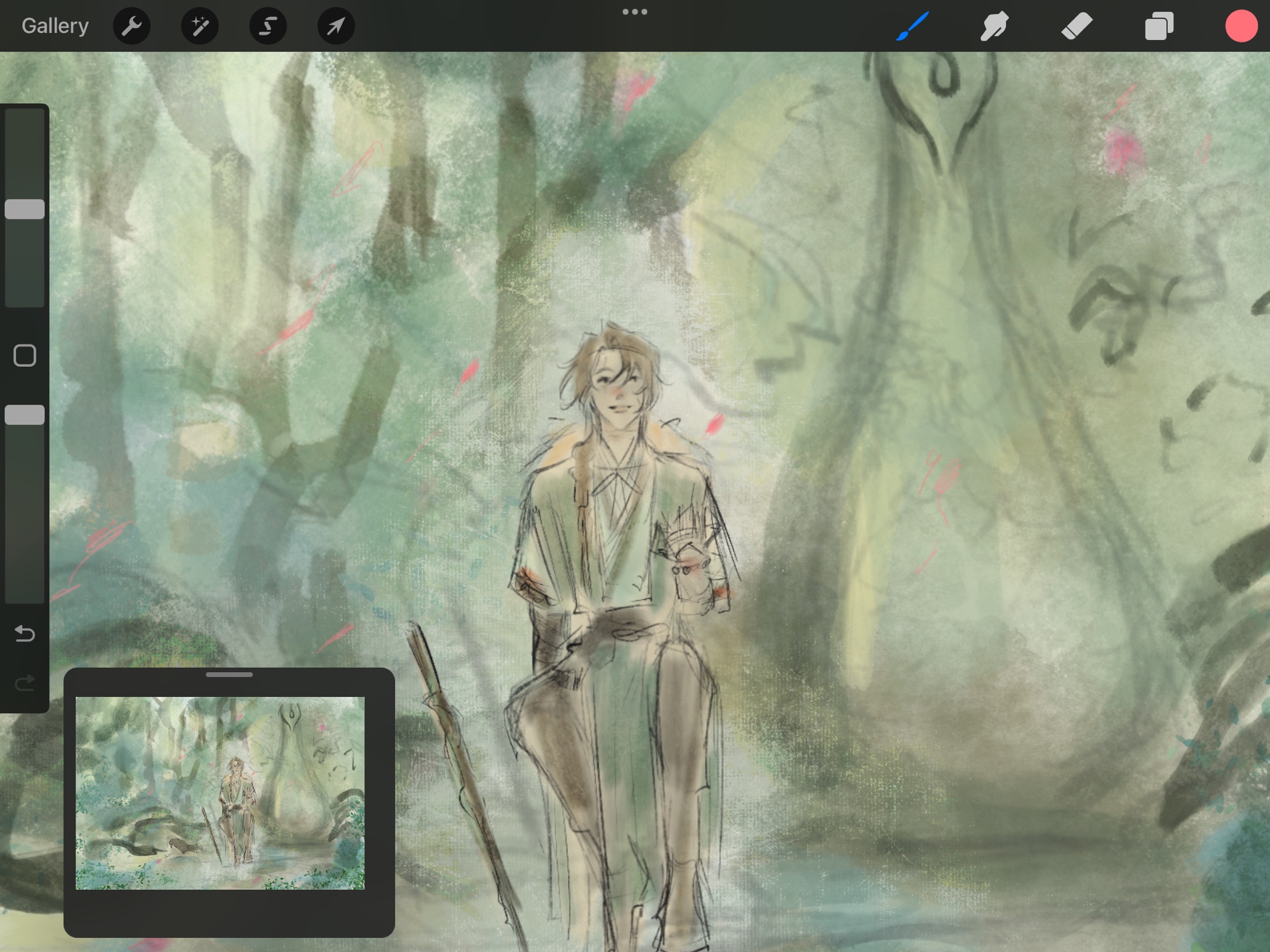This screenshot has height=952, width=1270.
Task: Click the reference window grab handle bar
Action: (229, 675)
